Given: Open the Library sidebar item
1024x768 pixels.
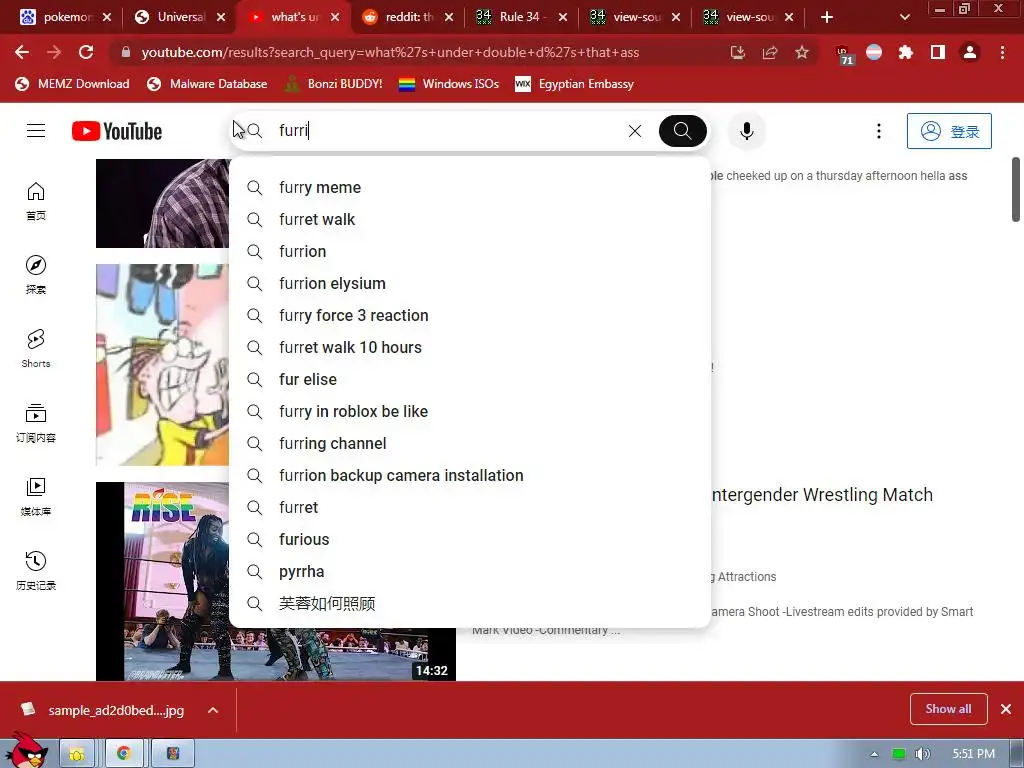Looking at the screenshot, I should [36, 496].
